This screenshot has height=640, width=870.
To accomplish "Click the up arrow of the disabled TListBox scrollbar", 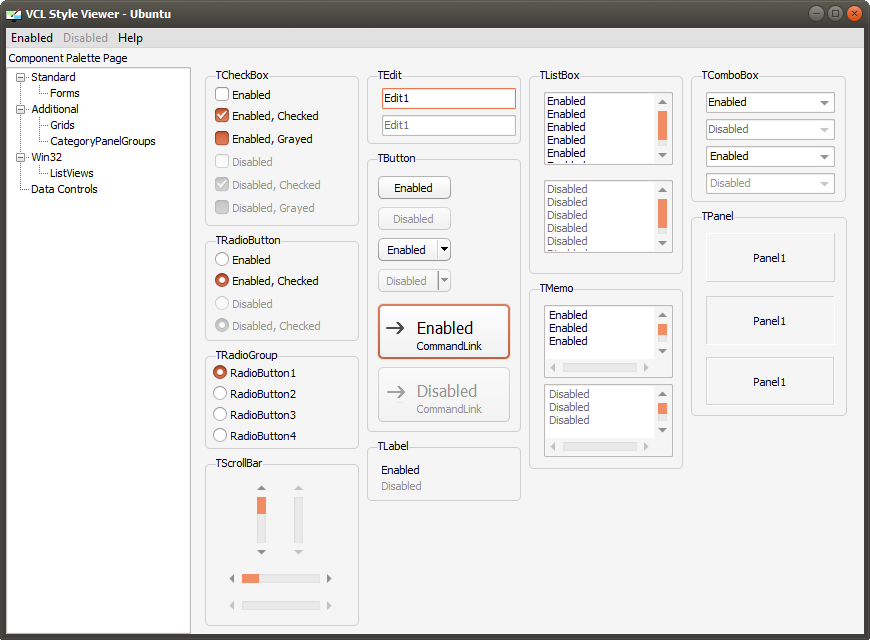I will point(662,190).
